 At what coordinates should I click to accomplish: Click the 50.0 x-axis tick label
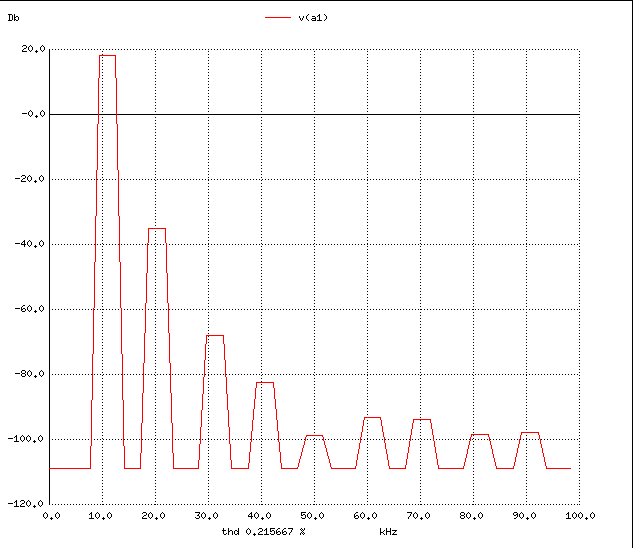point(315,516)
